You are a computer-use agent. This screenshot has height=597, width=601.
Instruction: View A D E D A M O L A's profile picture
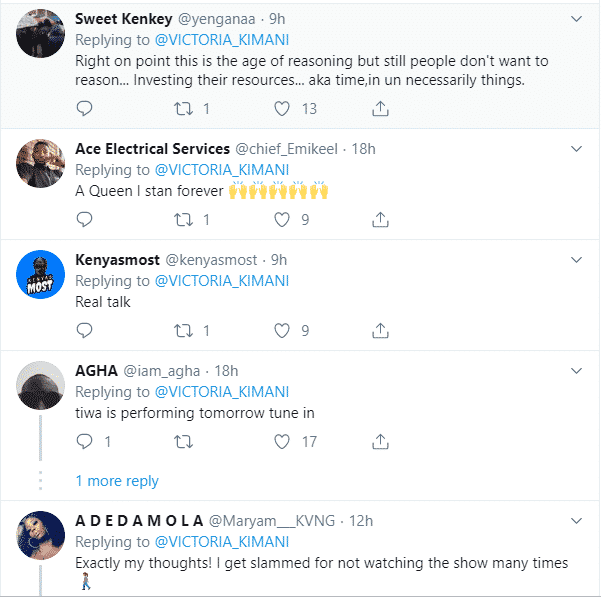tap(40, 542)
